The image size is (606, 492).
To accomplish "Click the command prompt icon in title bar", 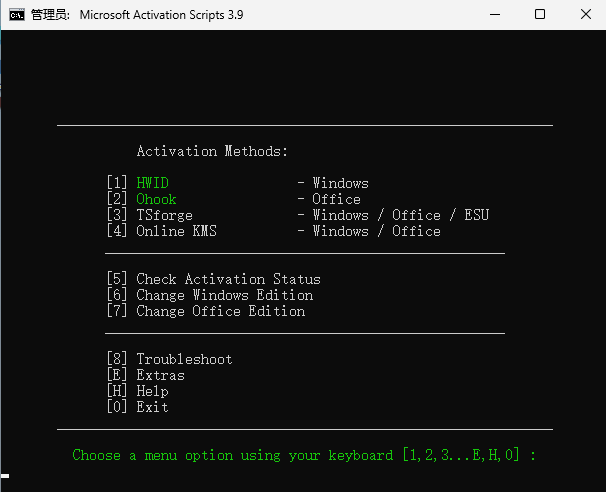I will click(x=16, y=15).
